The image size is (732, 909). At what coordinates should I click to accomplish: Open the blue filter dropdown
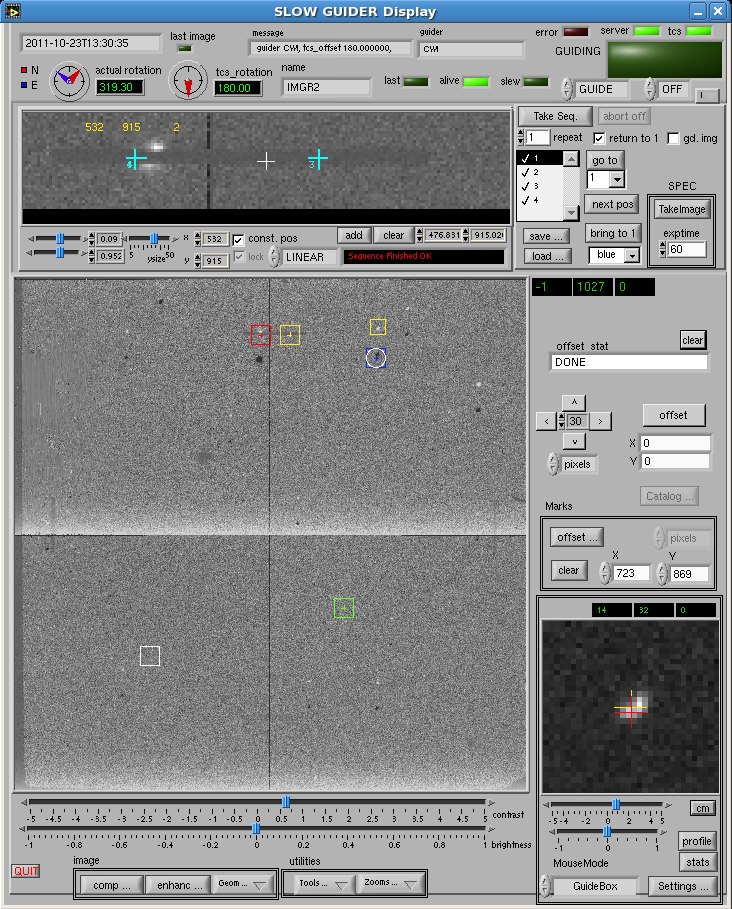[x=614, y=254]
